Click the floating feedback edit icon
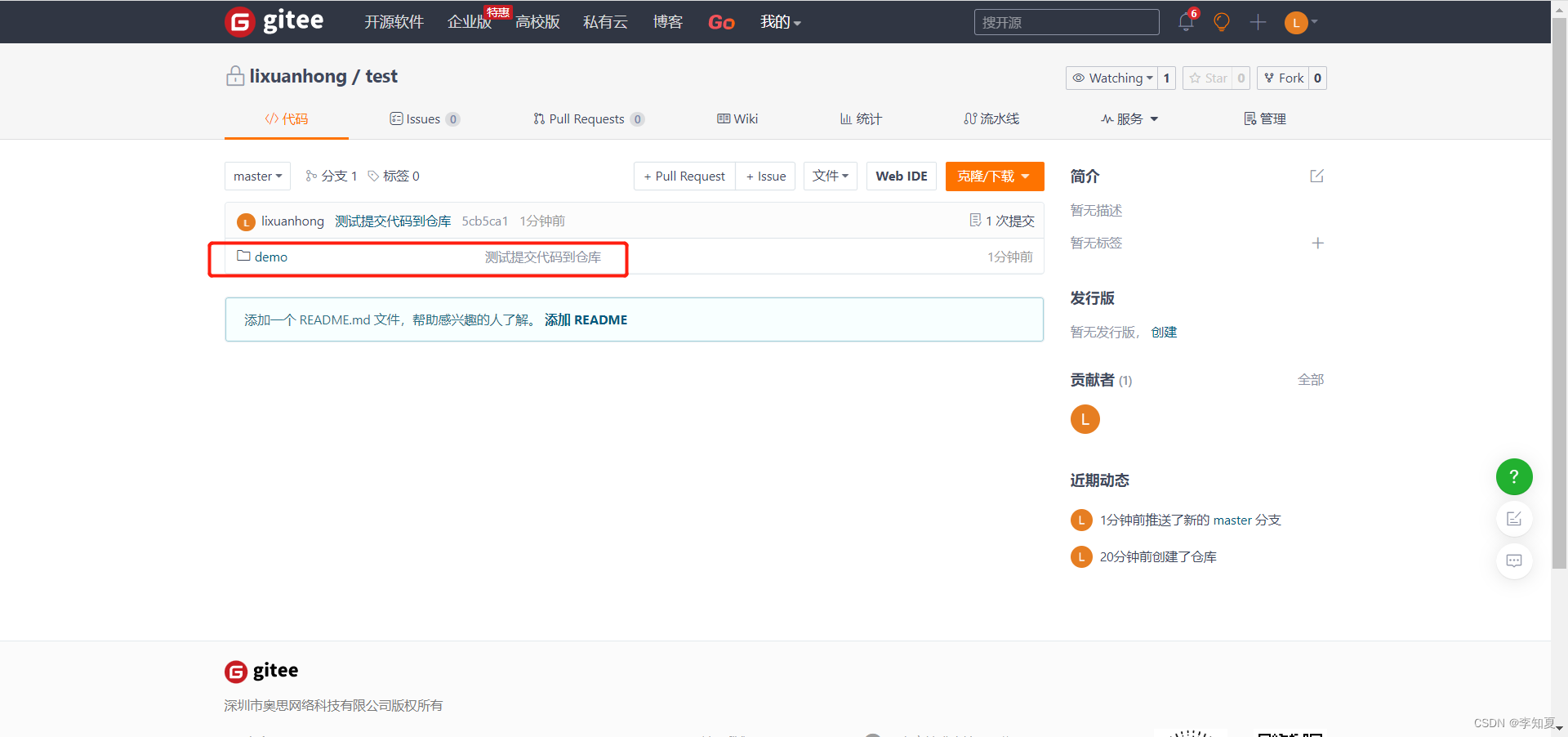 point(1514,519)
